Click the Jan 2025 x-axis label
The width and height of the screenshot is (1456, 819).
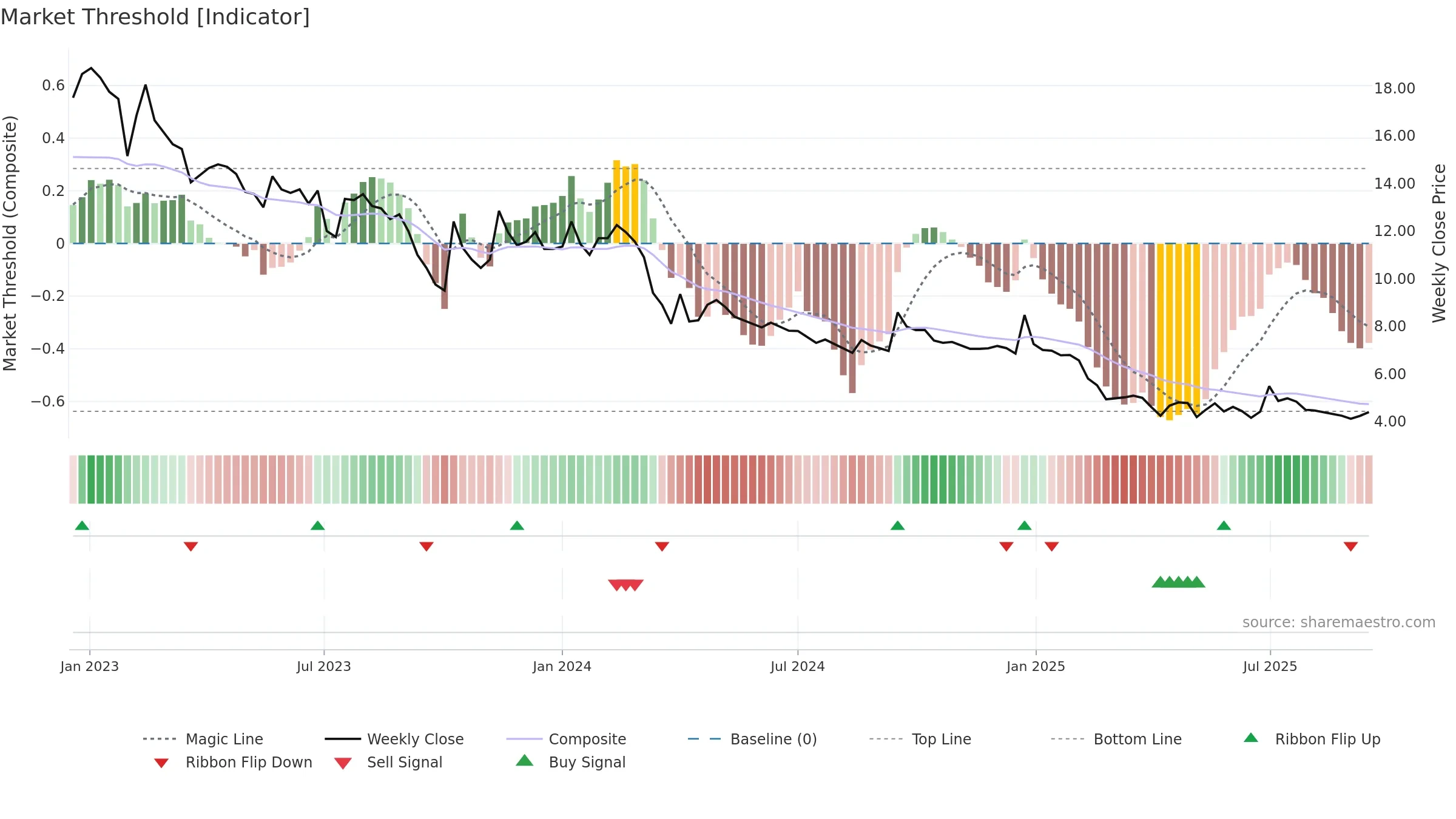coord(1036,666)
